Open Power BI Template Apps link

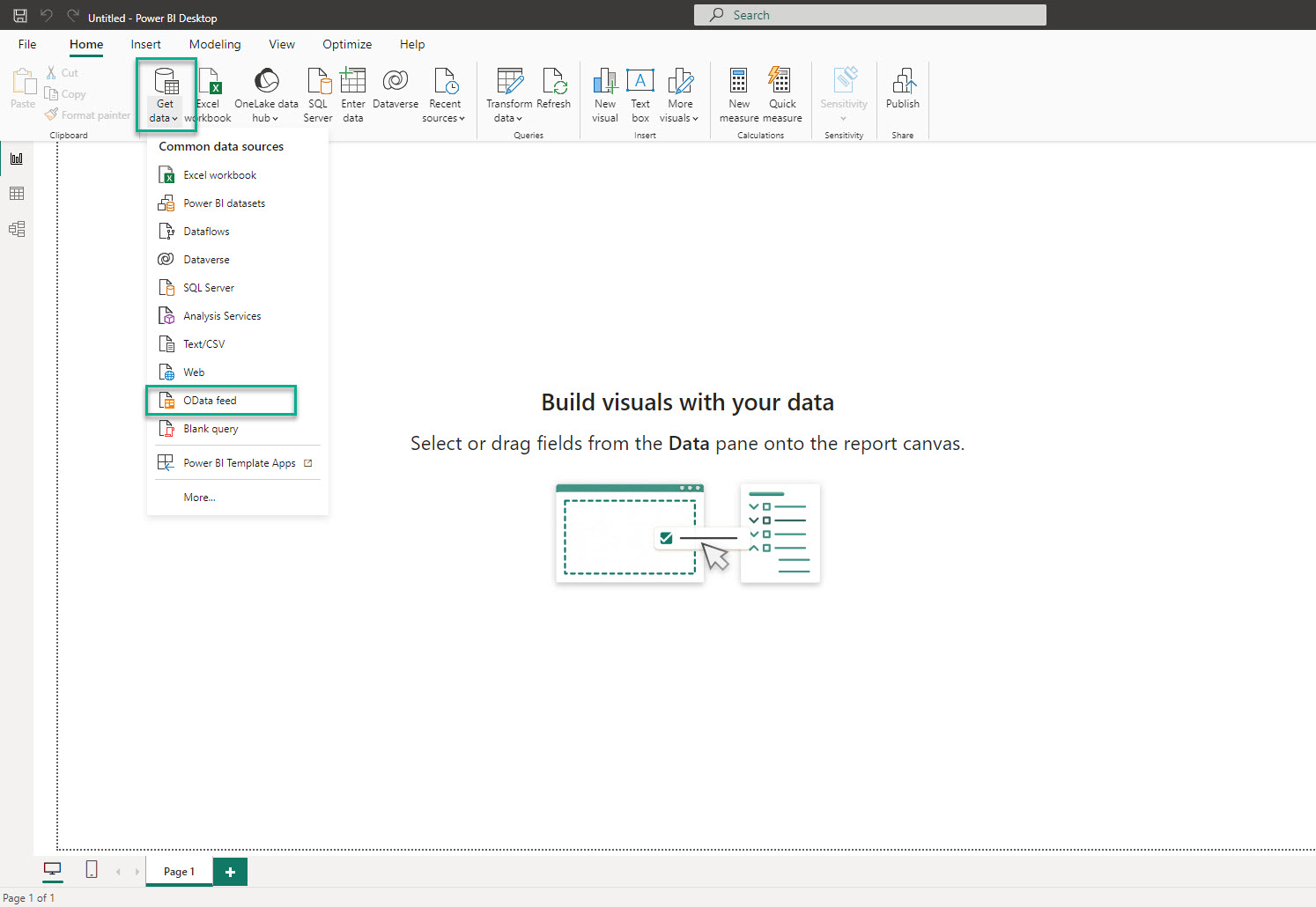[x=239, y=463]
